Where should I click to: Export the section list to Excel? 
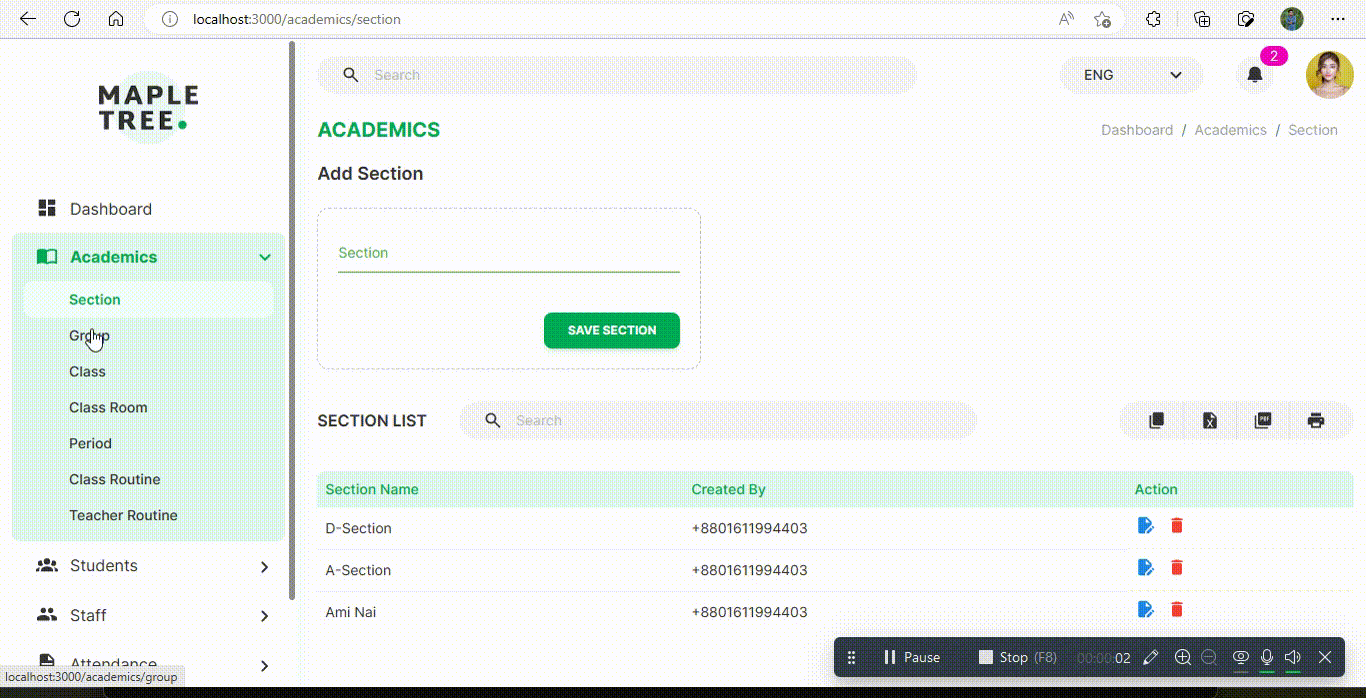(1209, 420)
